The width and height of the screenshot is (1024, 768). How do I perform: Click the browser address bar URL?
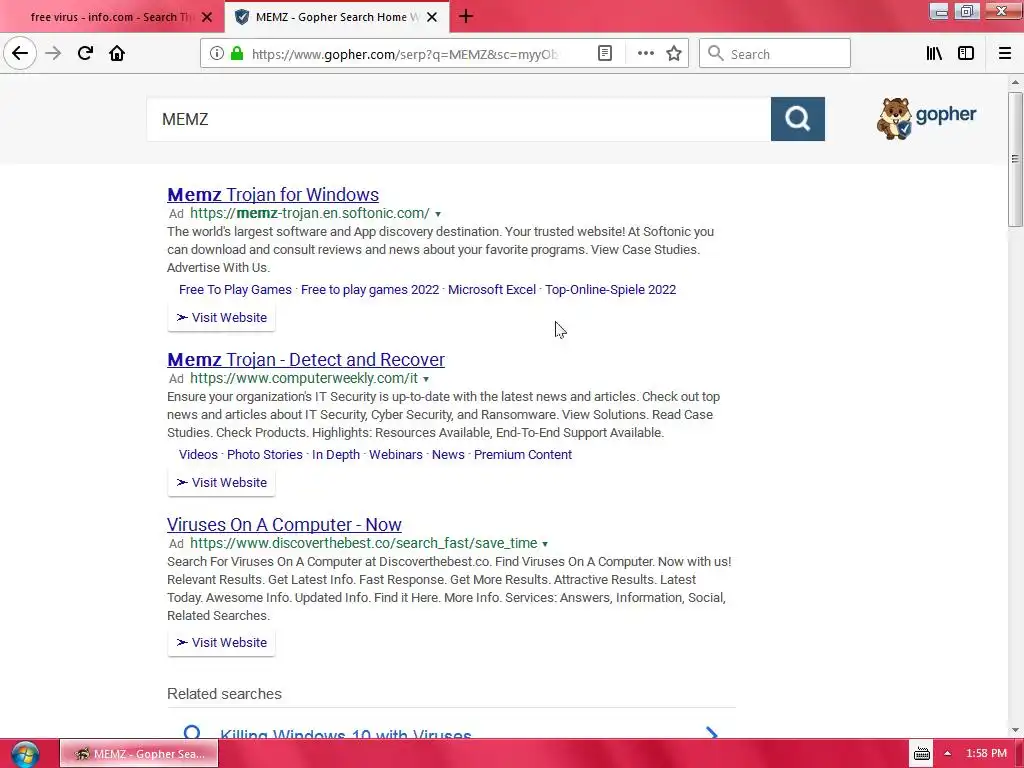pos(405,54)
